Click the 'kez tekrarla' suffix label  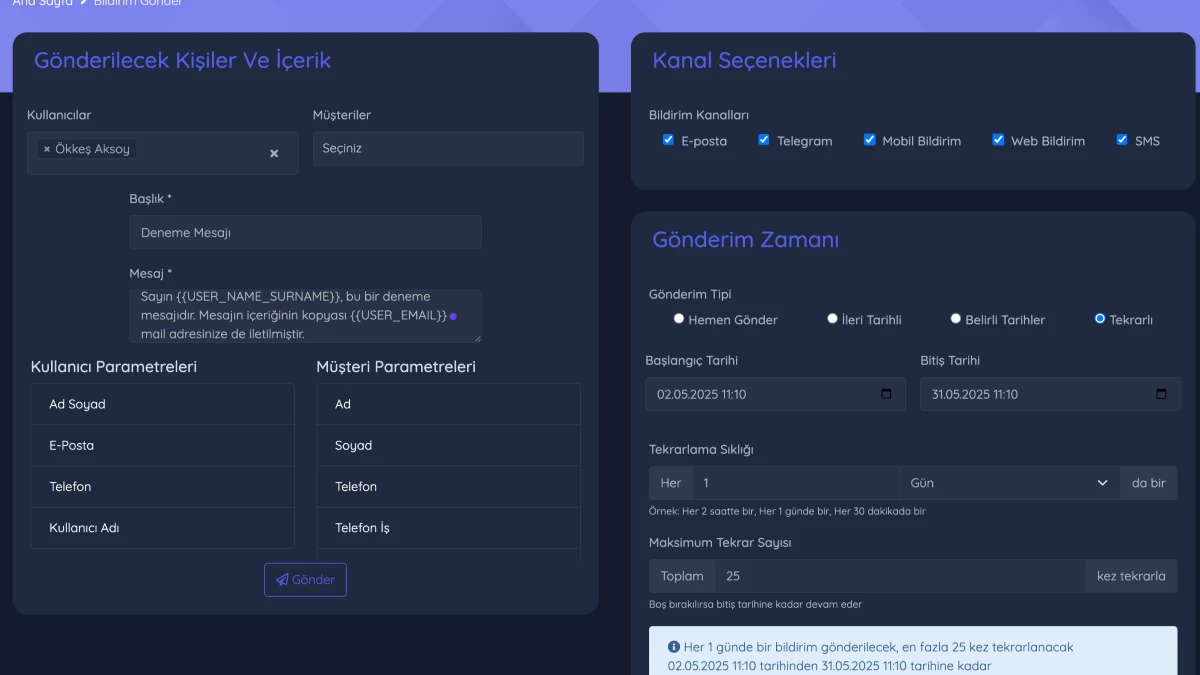click(1131, 576)
